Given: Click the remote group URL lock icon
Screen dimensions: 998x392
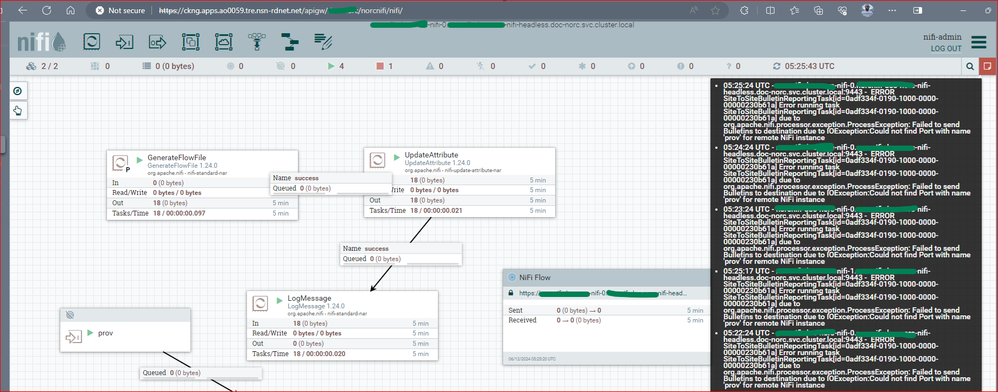Looking at the screenshot, I should click(510, 293).
